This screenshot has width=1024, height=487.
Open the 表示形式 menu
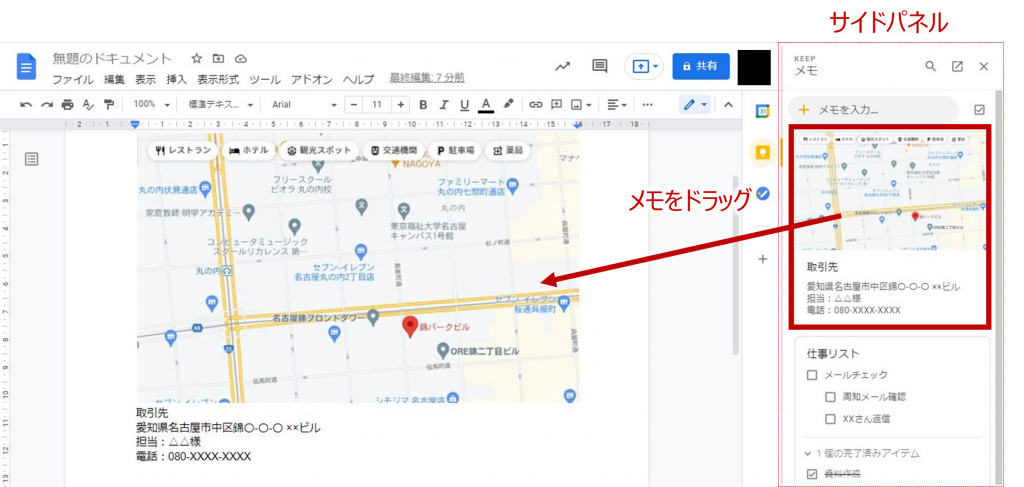pyautogui.click(x=218, y=80)
